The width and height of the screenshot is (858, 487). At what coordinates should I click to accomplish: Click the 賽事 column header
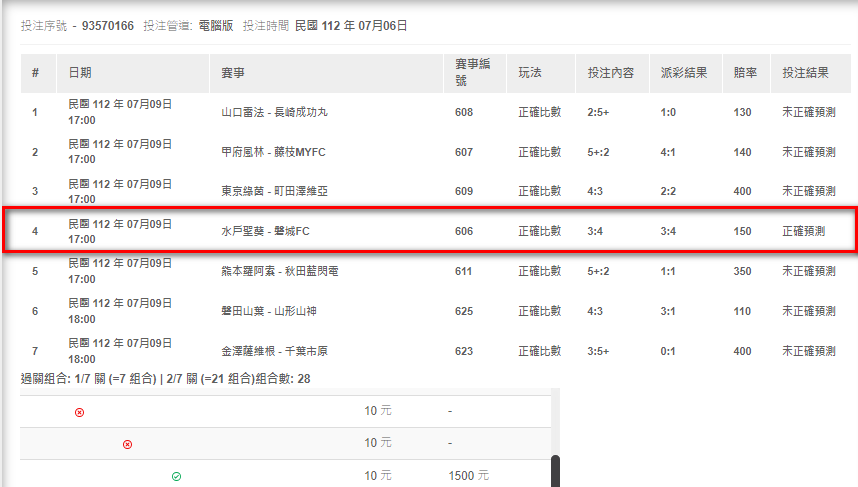pyautogui.click(x=233, y=73)
